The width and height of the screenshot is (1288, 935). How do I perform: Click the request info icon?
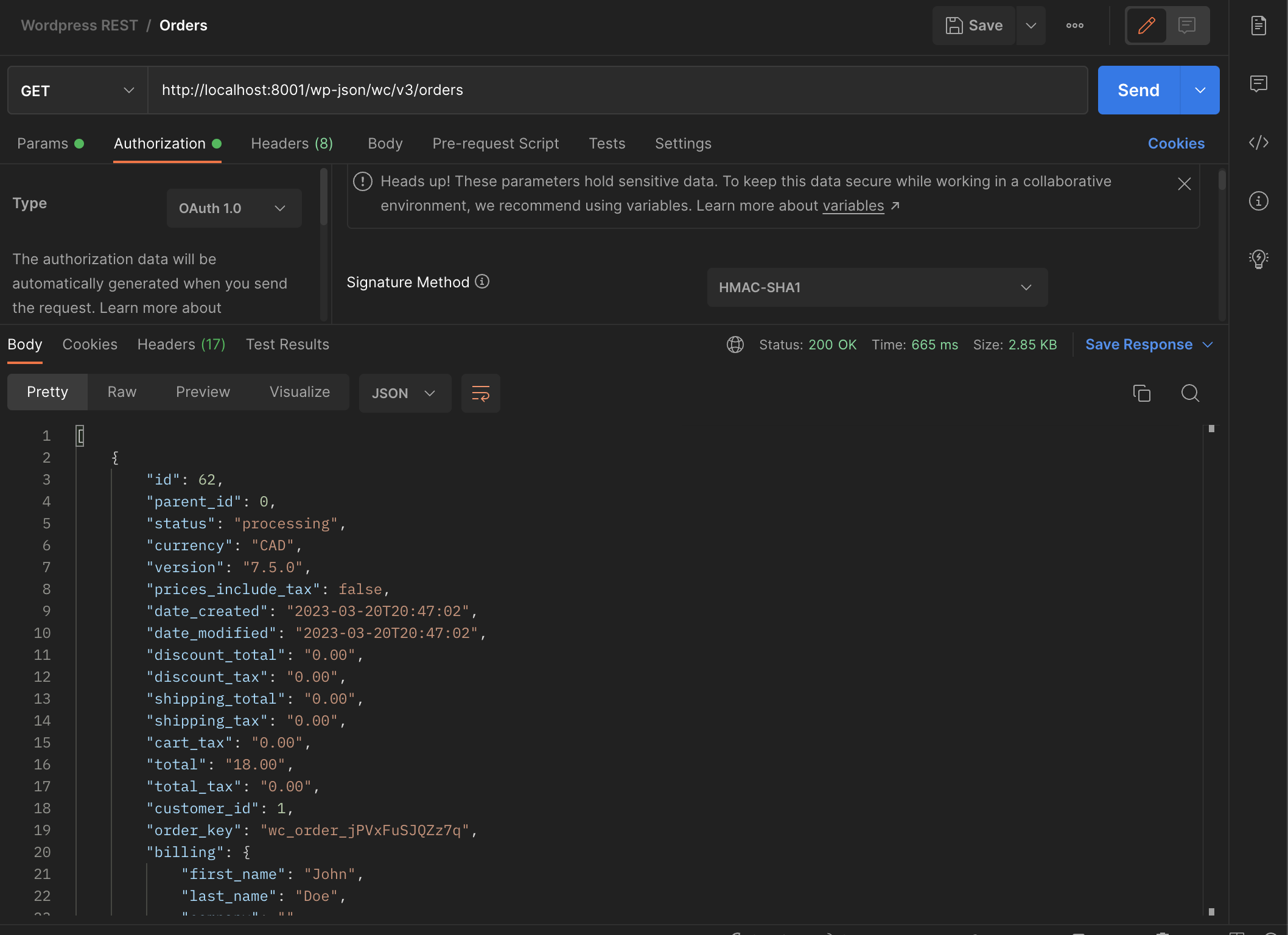point(1258,201)
